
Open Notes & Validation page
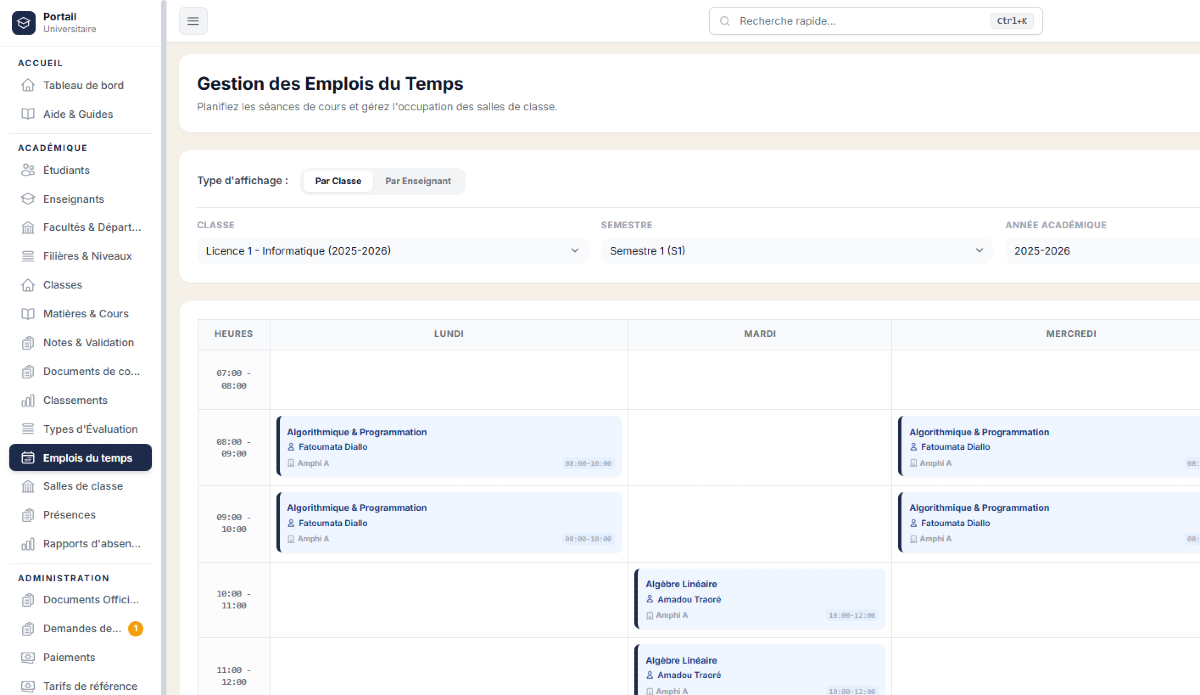[x=80, y=342]
